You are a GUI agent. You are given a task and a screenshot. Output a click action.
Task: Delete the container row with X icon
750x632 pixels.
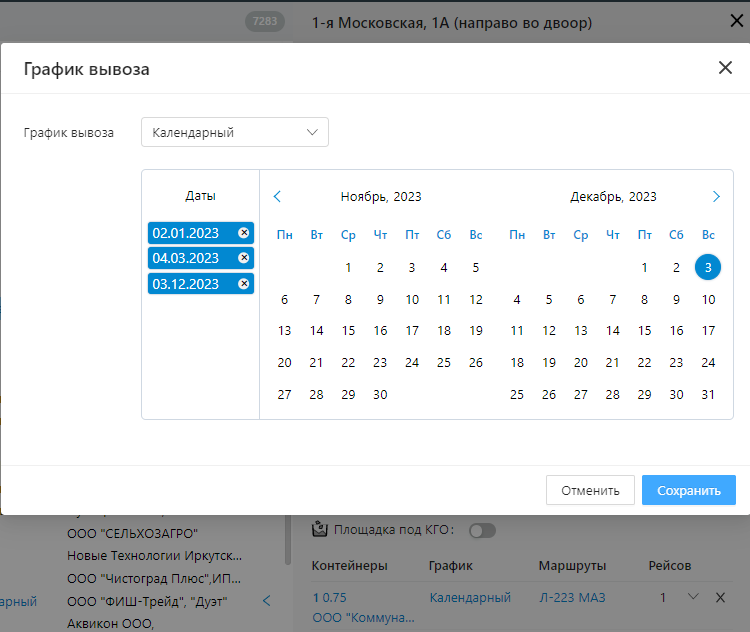[x=719, y=598]
